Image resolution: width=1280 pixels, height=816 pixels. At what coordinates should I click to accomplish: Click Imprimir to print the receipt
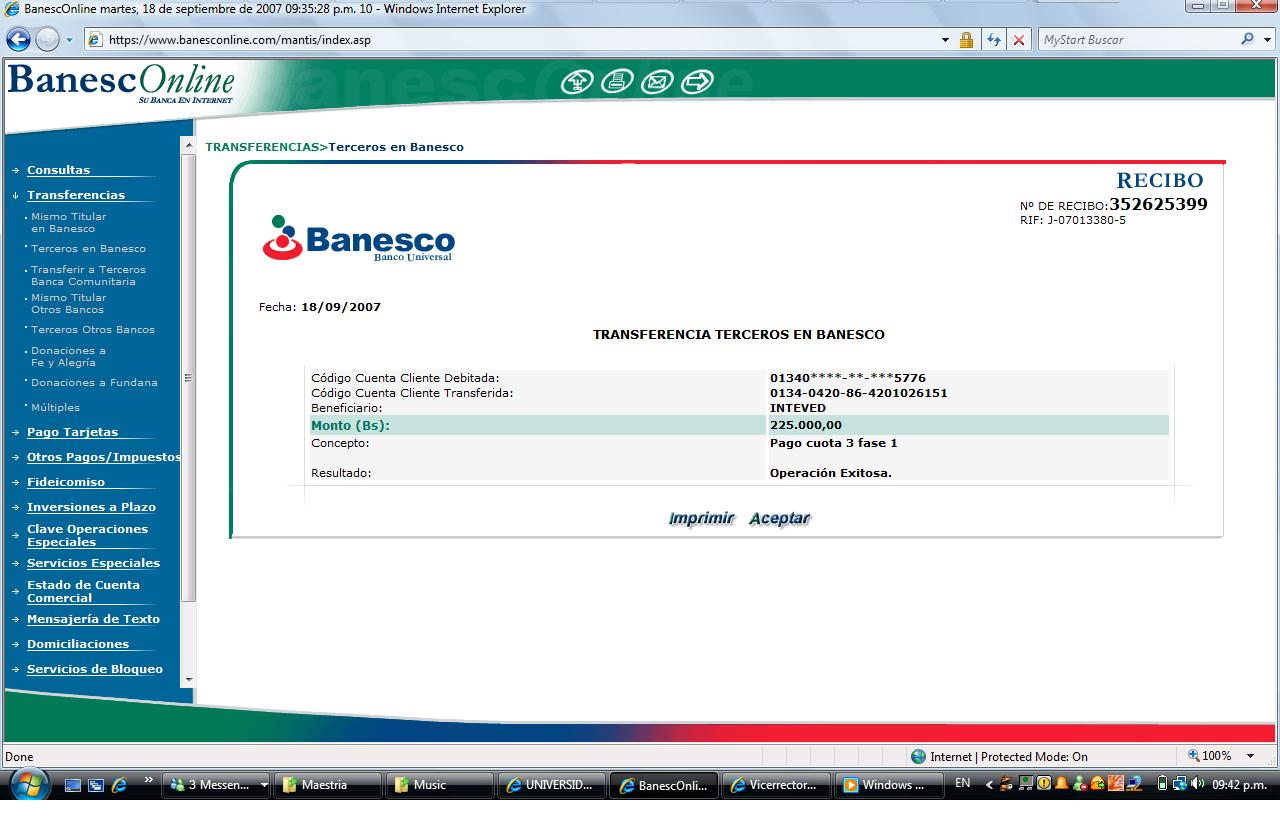[x=702, y=518]
